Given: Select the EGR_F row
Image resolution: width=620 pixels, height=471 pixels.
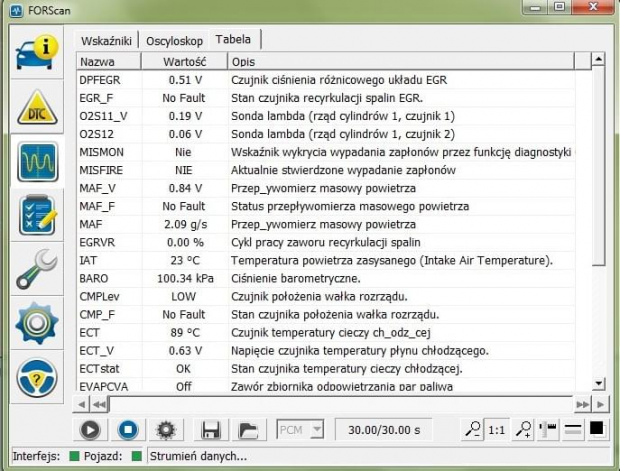Looking at the screenshot, I should pos(326,98).
